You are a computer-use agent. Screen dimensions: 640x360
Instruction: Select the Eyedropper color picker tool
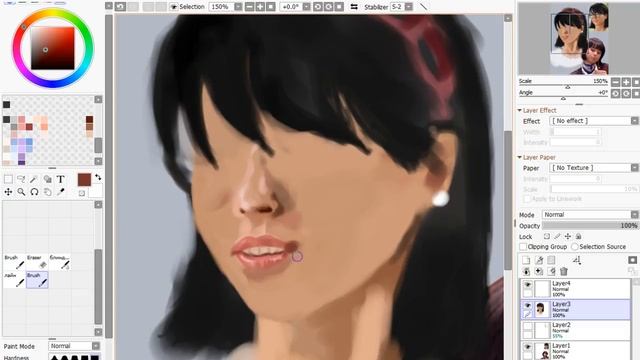tap(60, 192)
